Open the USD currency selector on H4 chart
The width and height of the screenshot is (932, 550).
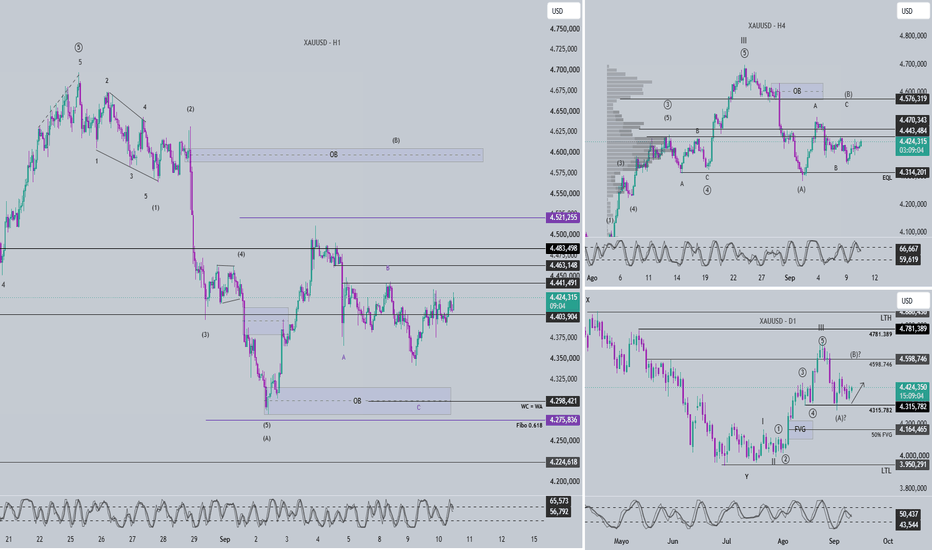pyautogui.click(x=912, y=11)
